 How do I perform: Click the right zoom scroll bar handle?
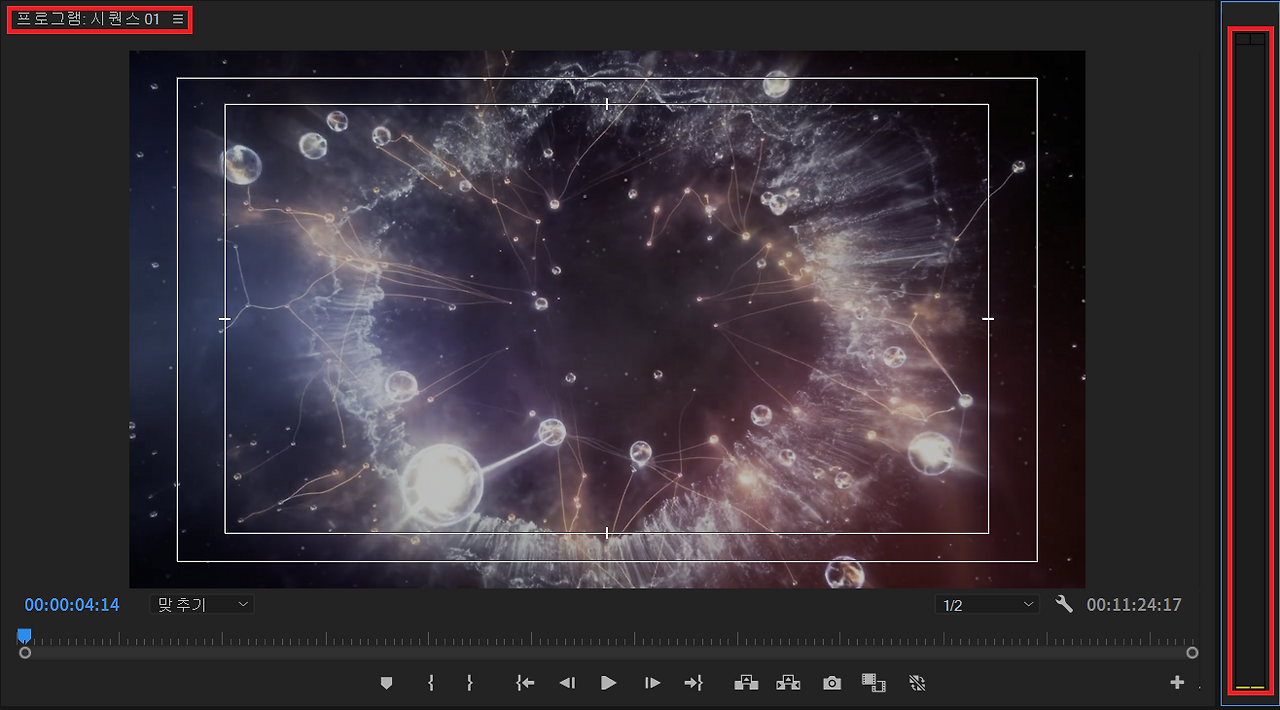click(1192, 652)
